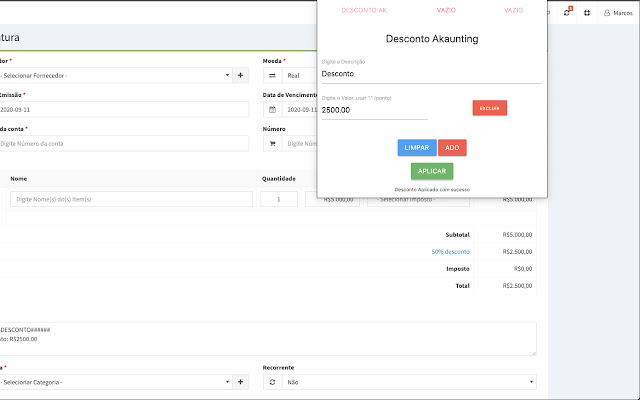Click the blue LIMPAR button
This screenshot has width=640, height=400.
(417, 148)
